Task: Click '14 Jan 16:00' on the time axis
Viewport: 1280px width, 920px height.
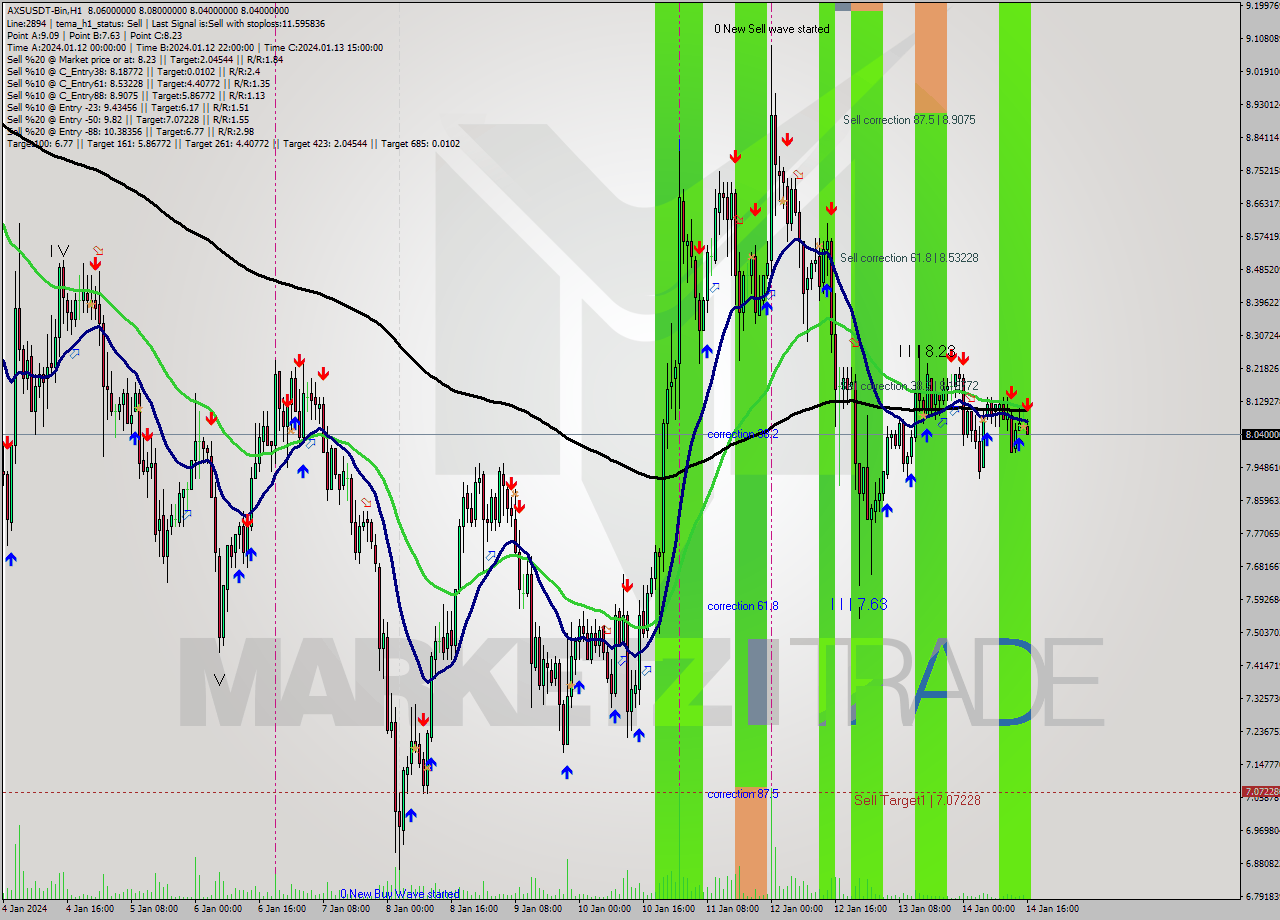Action: tap(1052, 909)
